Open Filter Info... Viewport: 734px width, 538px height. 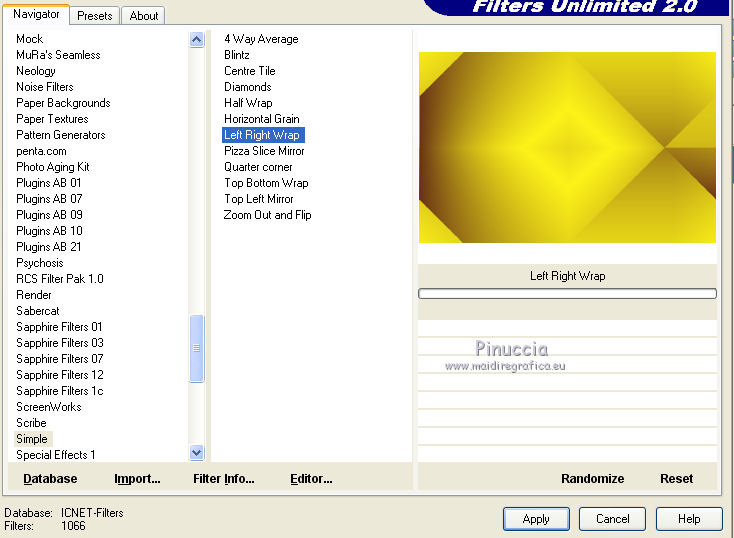pyautogui.click(x=224, y=479)
